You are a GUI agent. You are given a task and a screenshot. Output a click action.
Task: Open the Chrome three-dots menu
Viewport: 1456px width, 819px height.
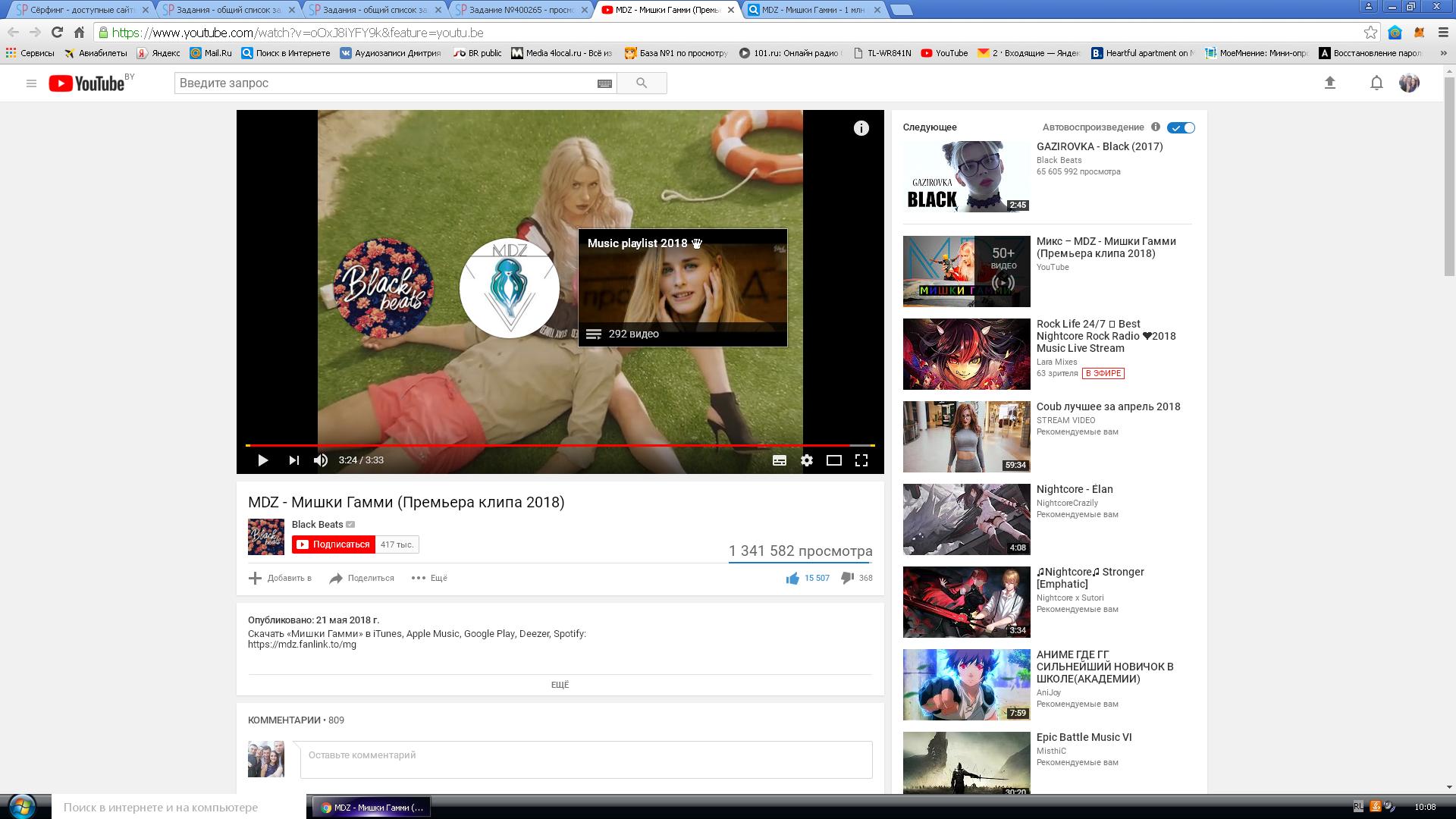pos(1442,33)
